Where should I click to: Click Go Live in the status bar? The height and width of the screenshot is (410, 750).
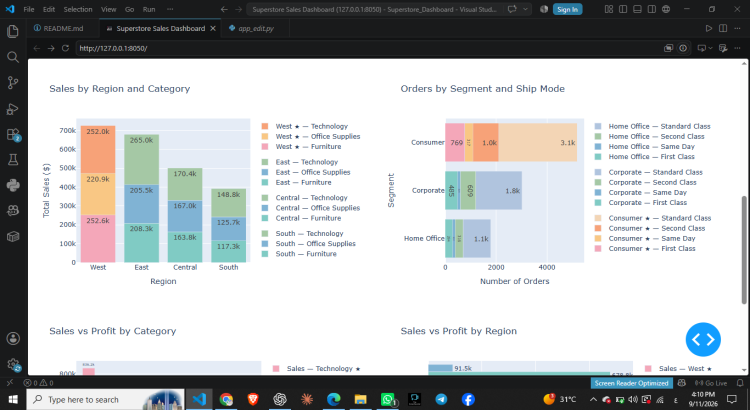(711, 383)
